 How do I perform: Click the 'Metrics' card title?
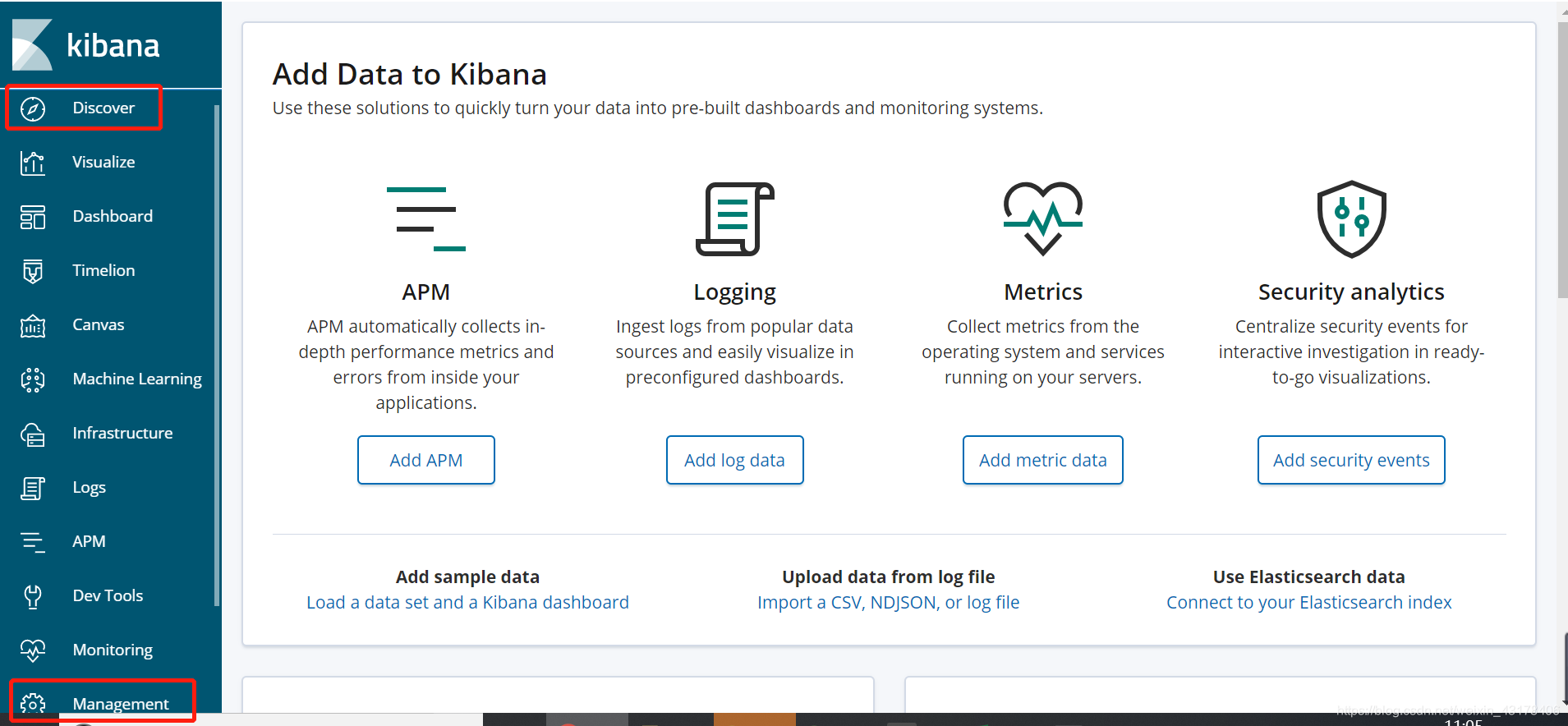[x=1043, y=292]
